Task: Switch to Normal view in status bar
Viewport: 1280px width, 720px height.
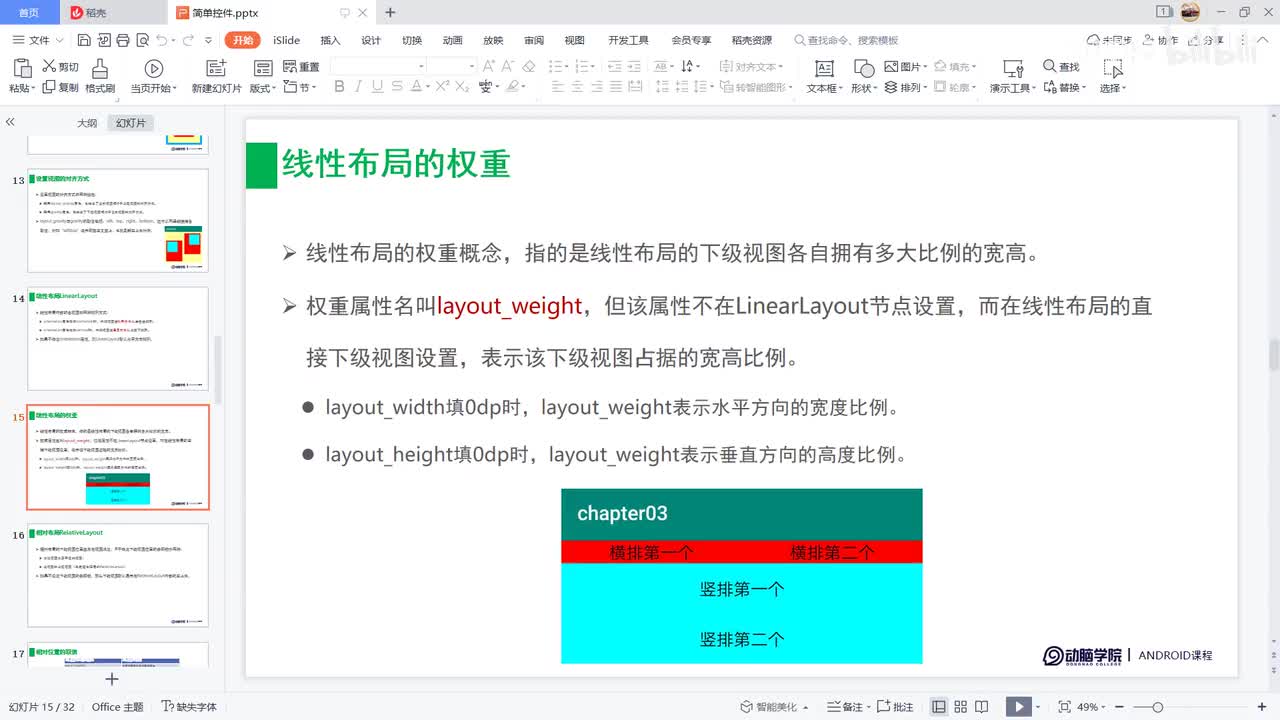Action: pos(939,707)
